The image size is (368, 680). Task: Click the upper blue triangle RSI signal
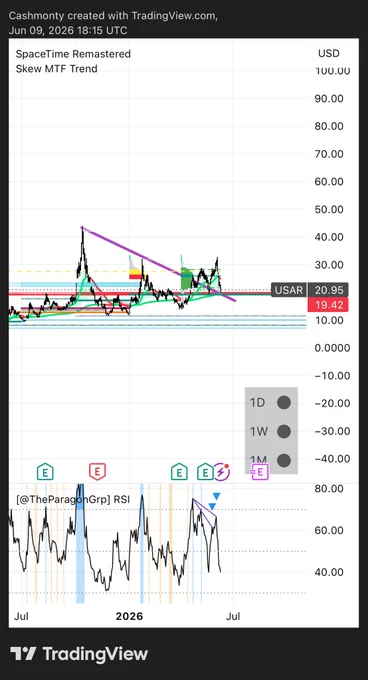[x=217, y=496]
